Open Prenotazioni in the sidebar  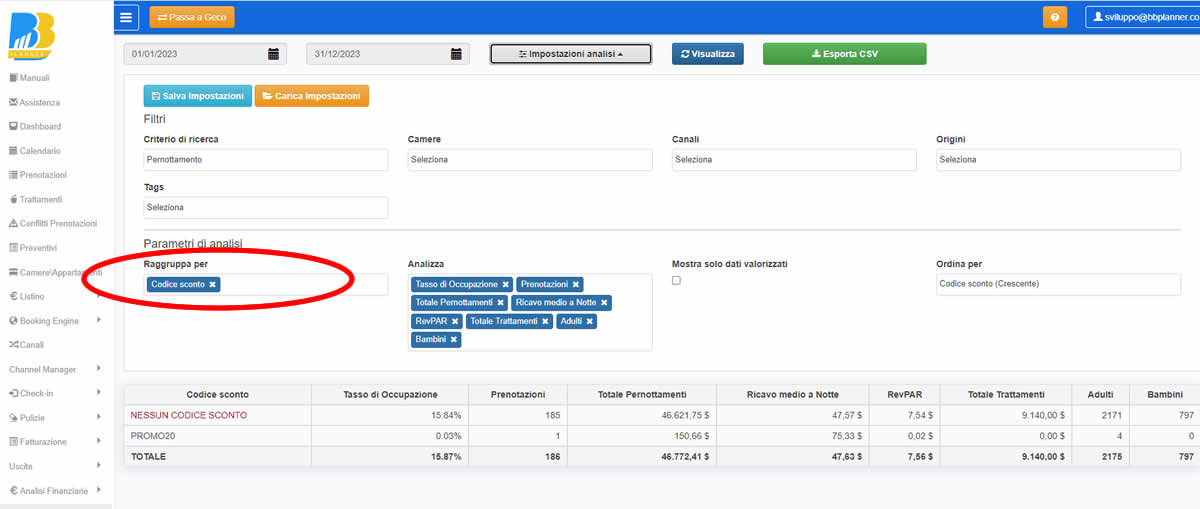43,175
